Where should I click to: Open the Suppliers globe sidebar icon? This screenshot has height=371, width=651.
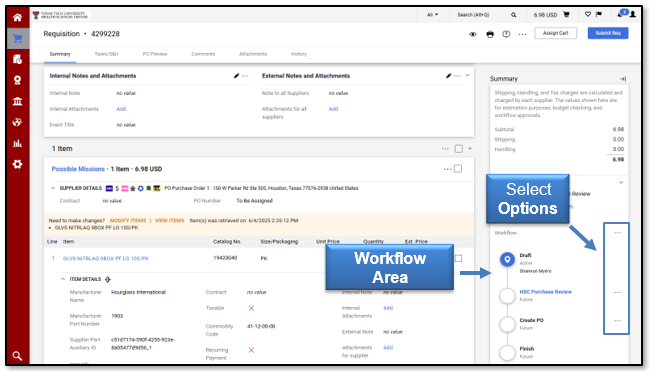(17, 122)
